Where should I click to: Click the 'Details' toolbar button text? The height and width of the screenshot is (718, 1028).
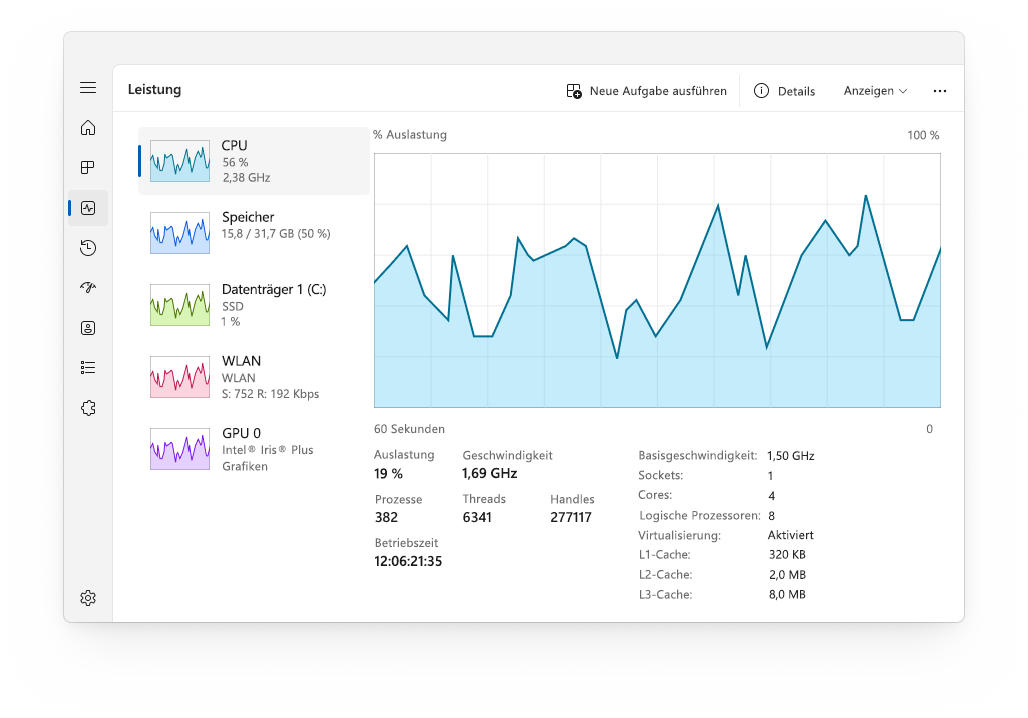[x=797, y=91]
